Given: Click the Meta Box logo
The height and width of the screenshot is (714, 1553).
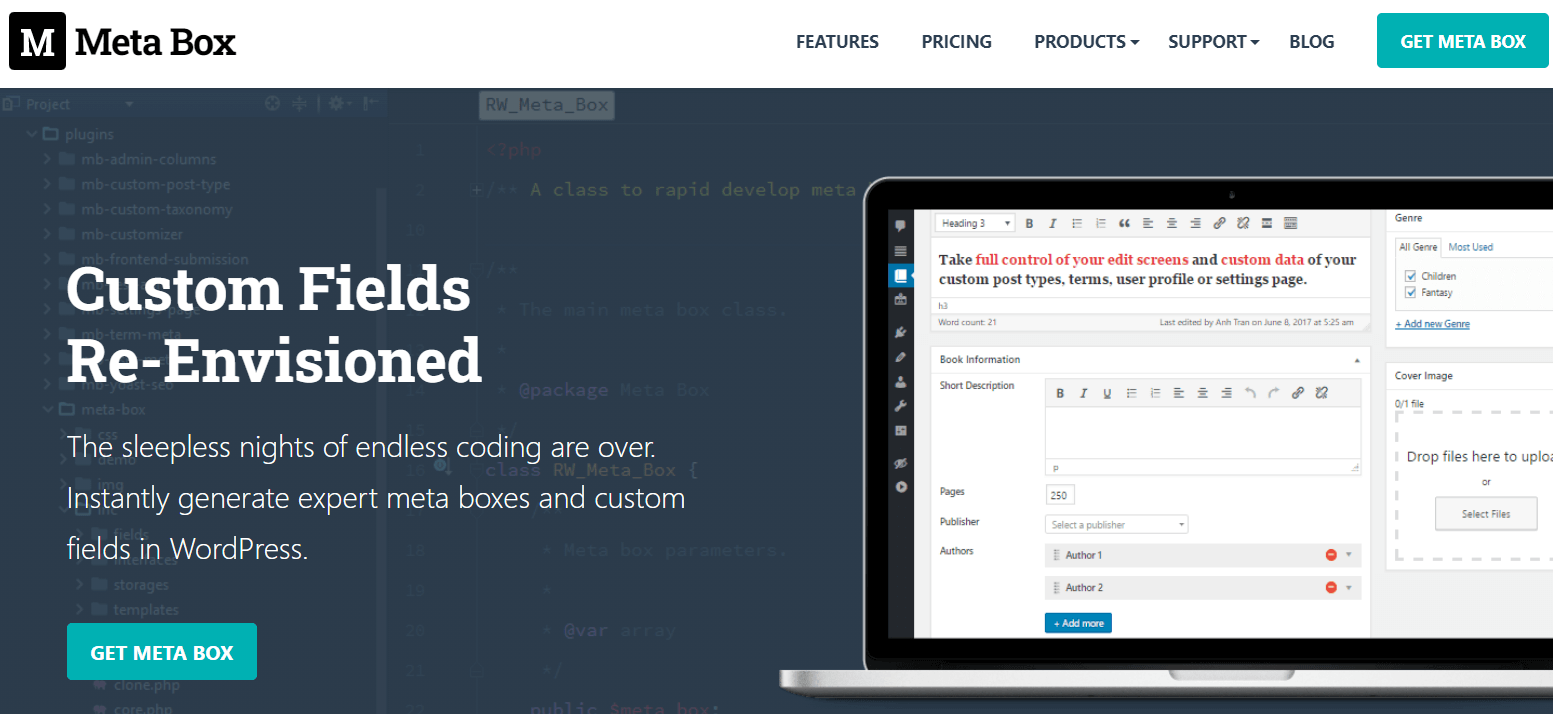Looking at the screenshot, I should 123,42.
